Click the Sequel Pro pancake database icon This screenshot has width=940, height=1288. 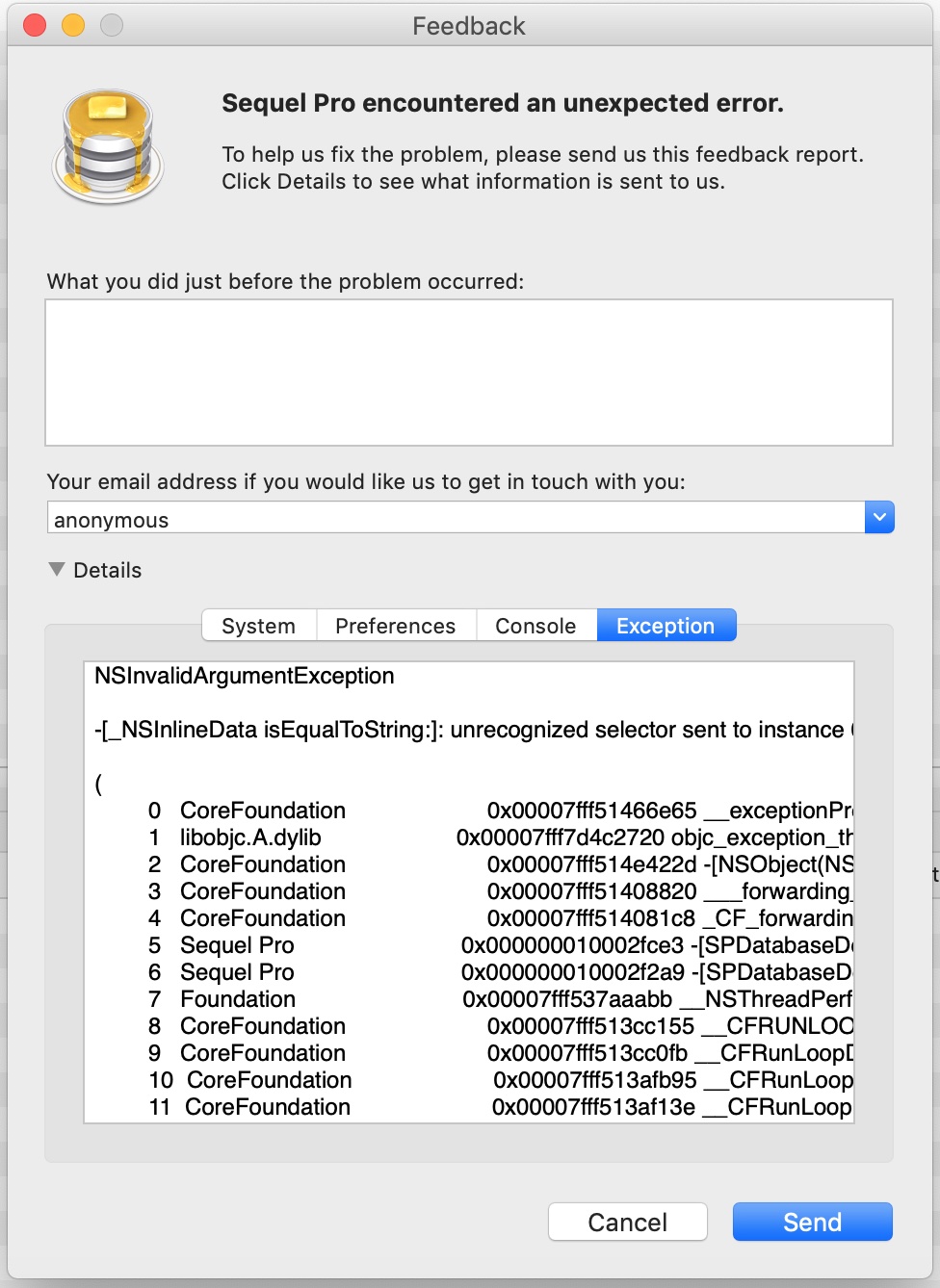pyautogui.click(x=108, y=146)
